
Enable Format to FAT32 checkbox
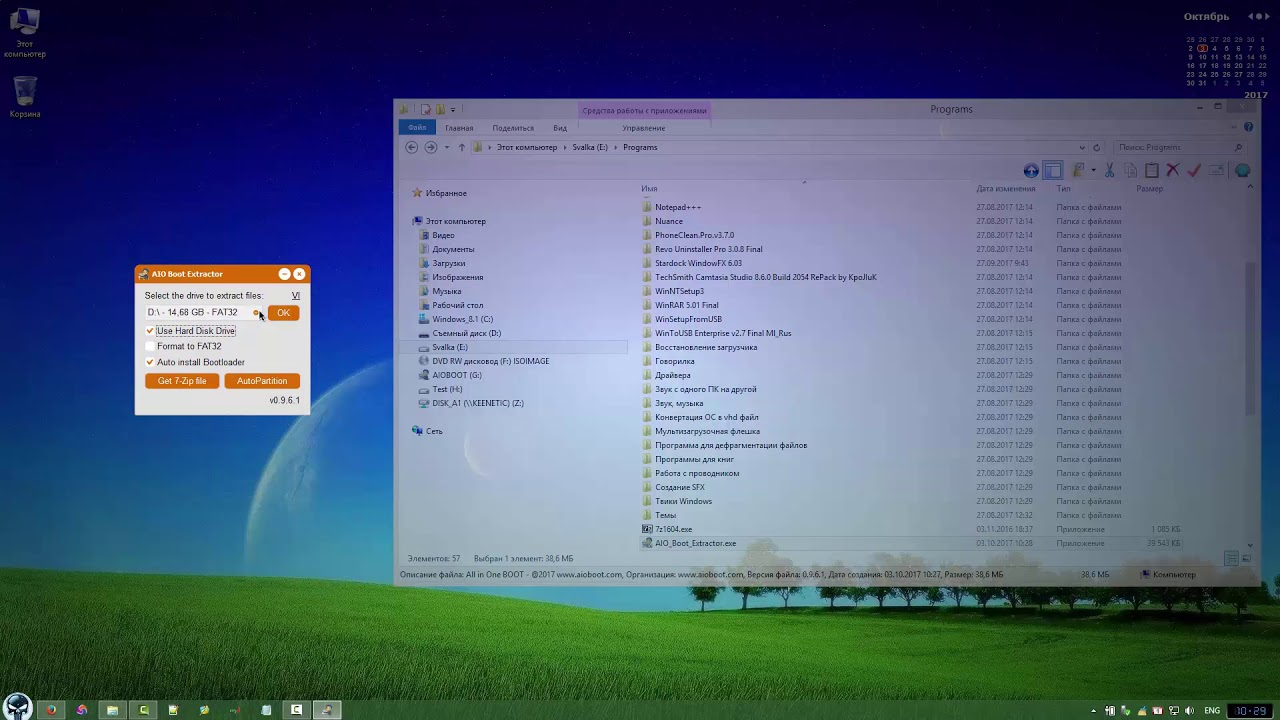(x=150, y=347)
